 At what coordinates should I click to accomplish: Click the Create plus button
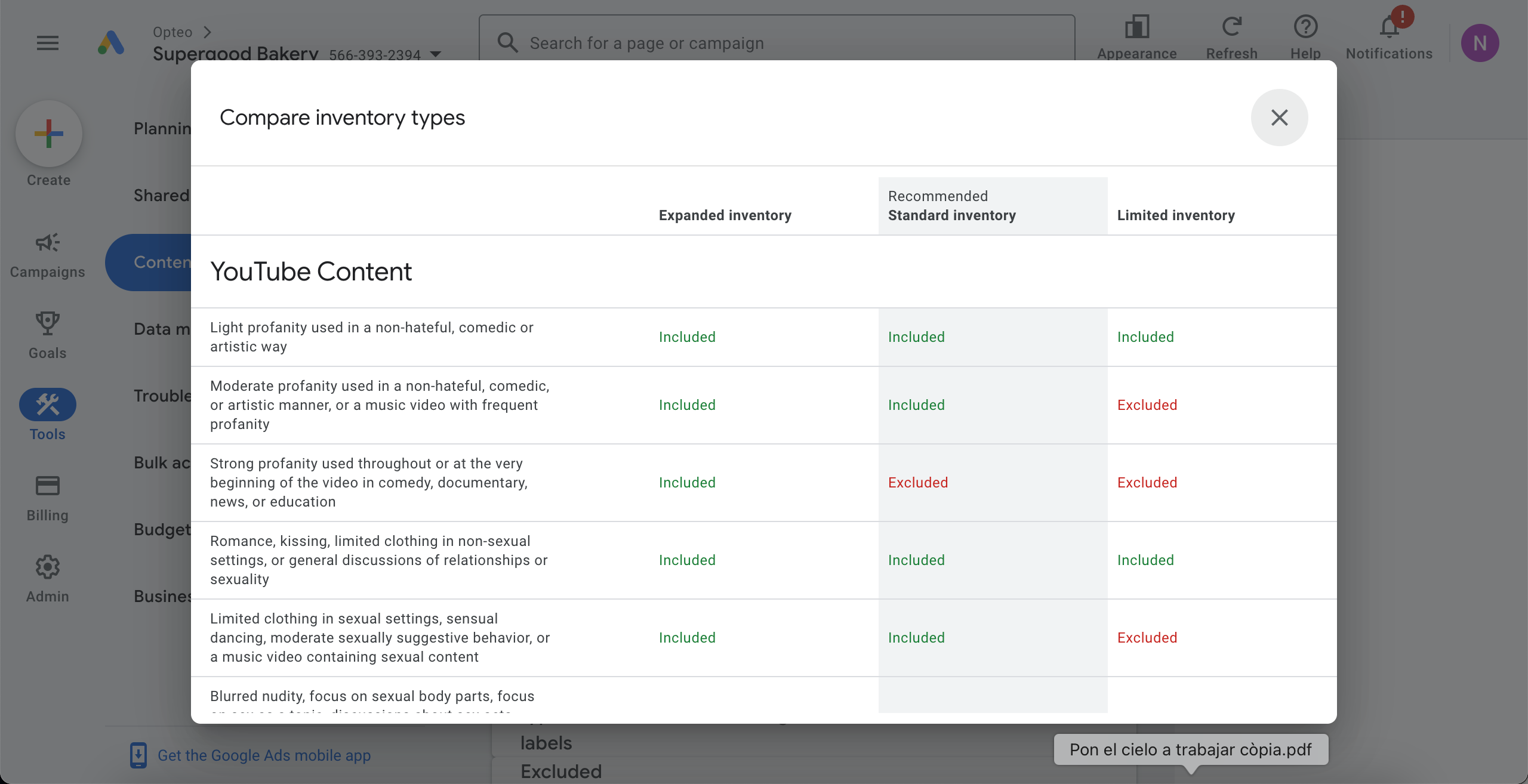[49, 134]
